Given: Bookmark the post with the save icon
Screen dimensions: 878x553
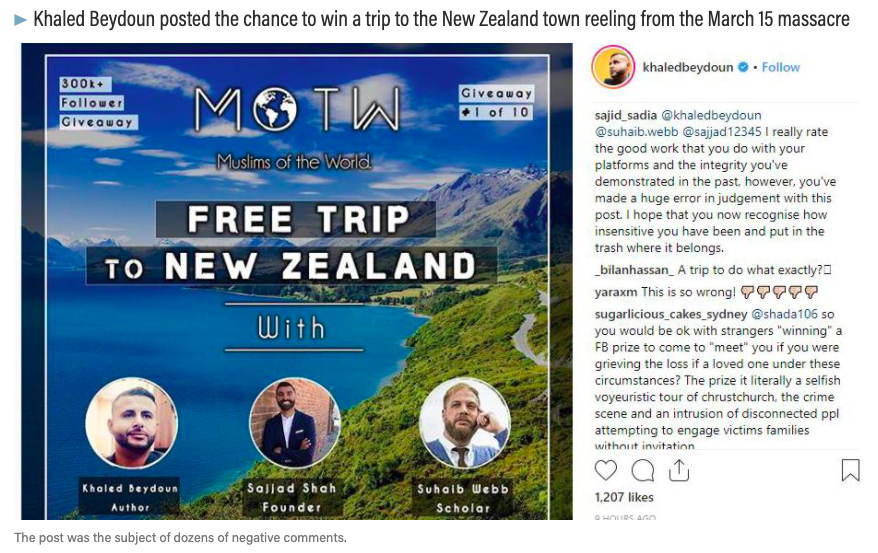Looking at the screenshot, I should point(850,470).
